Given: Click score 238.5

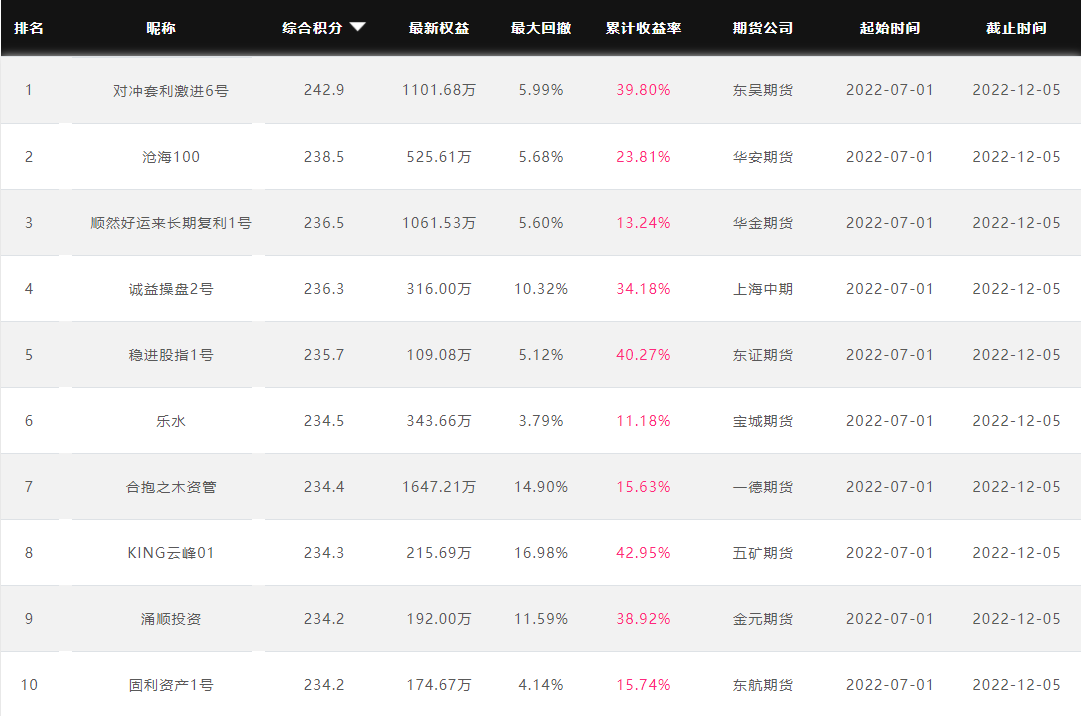Looking at the screenshot, I should click(x=324, y=157).
